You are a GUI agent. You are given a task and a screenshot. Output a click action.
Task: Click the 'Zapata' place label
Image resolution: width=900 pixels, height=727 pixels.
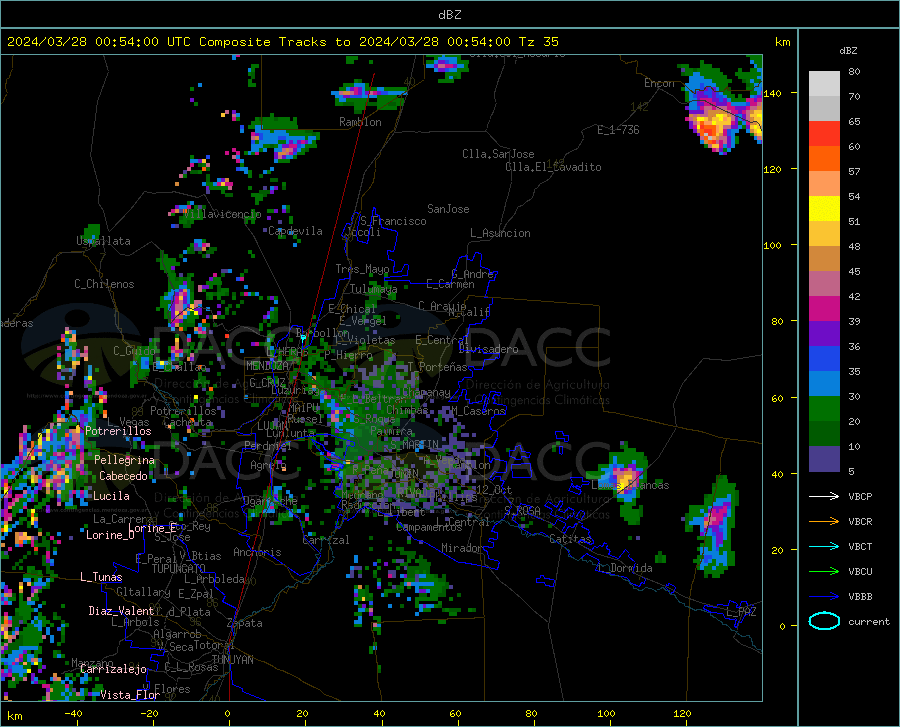(x=245, y=623)
